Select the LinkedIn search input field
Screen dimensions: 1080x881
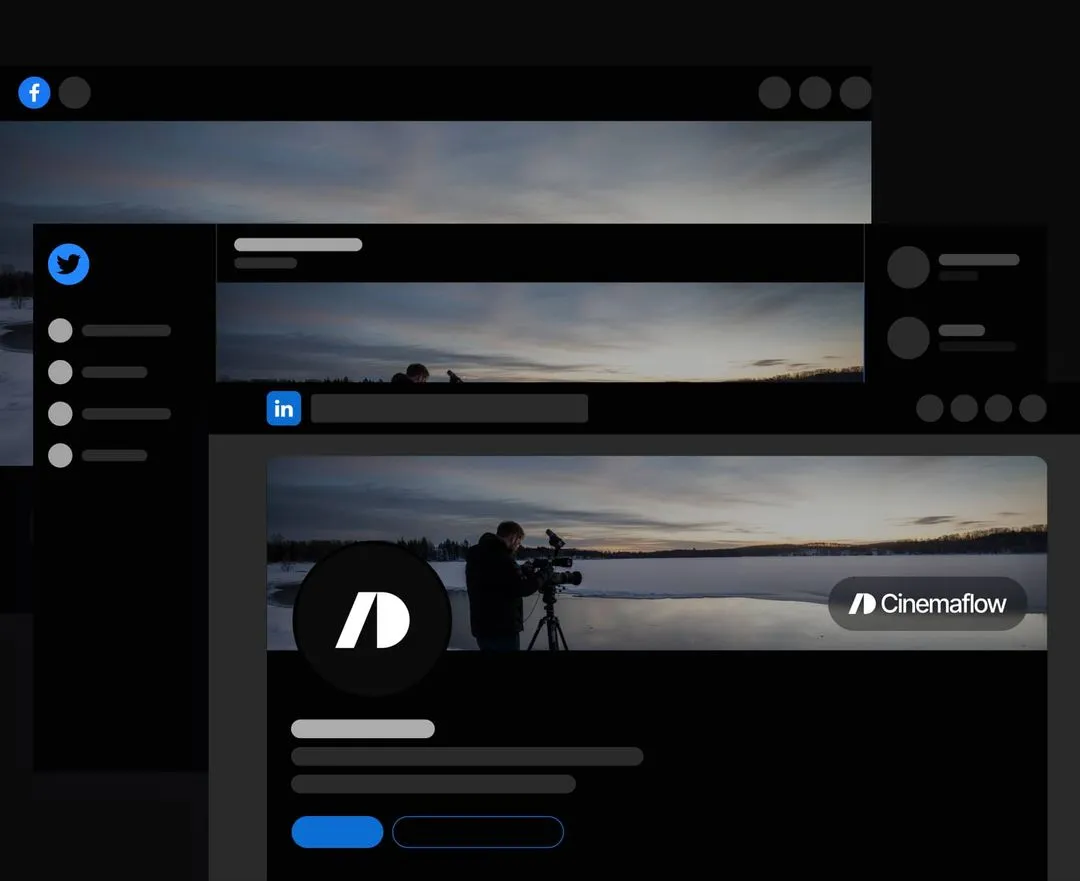pyautogui.click(x=448, y=408)
